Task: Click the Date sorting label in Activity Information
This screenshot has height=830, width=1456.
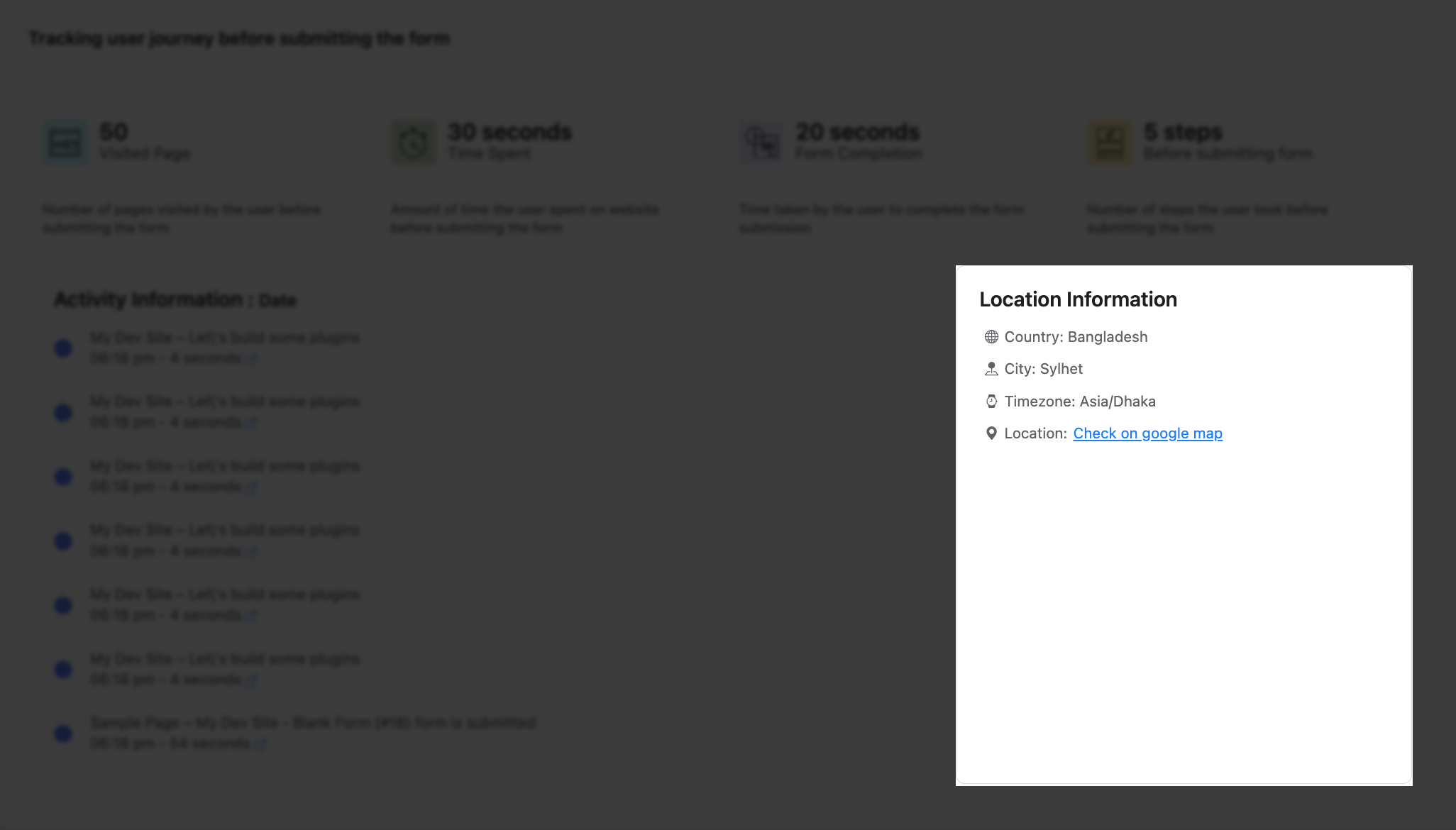Action: point(277,300)
